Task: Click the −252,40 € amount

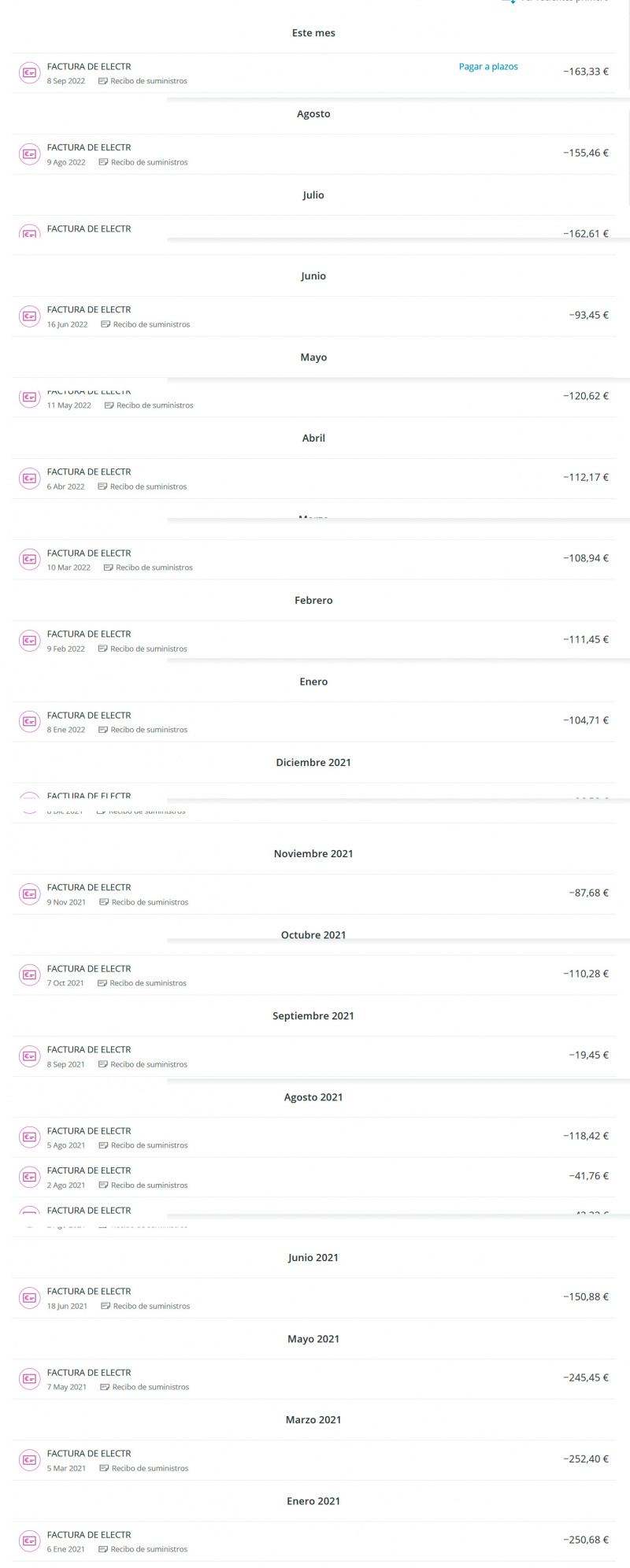Action: click(585, 1459)
